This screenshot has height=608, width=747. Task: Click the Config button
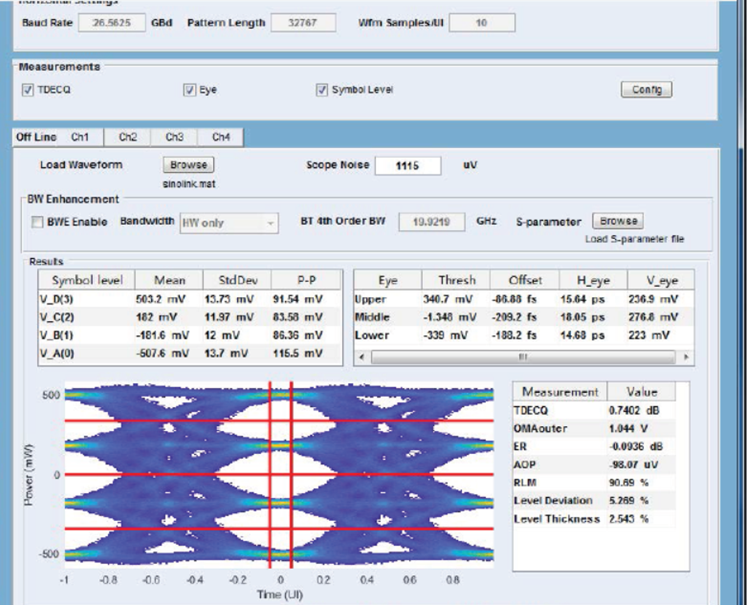(x=646, y=90)
